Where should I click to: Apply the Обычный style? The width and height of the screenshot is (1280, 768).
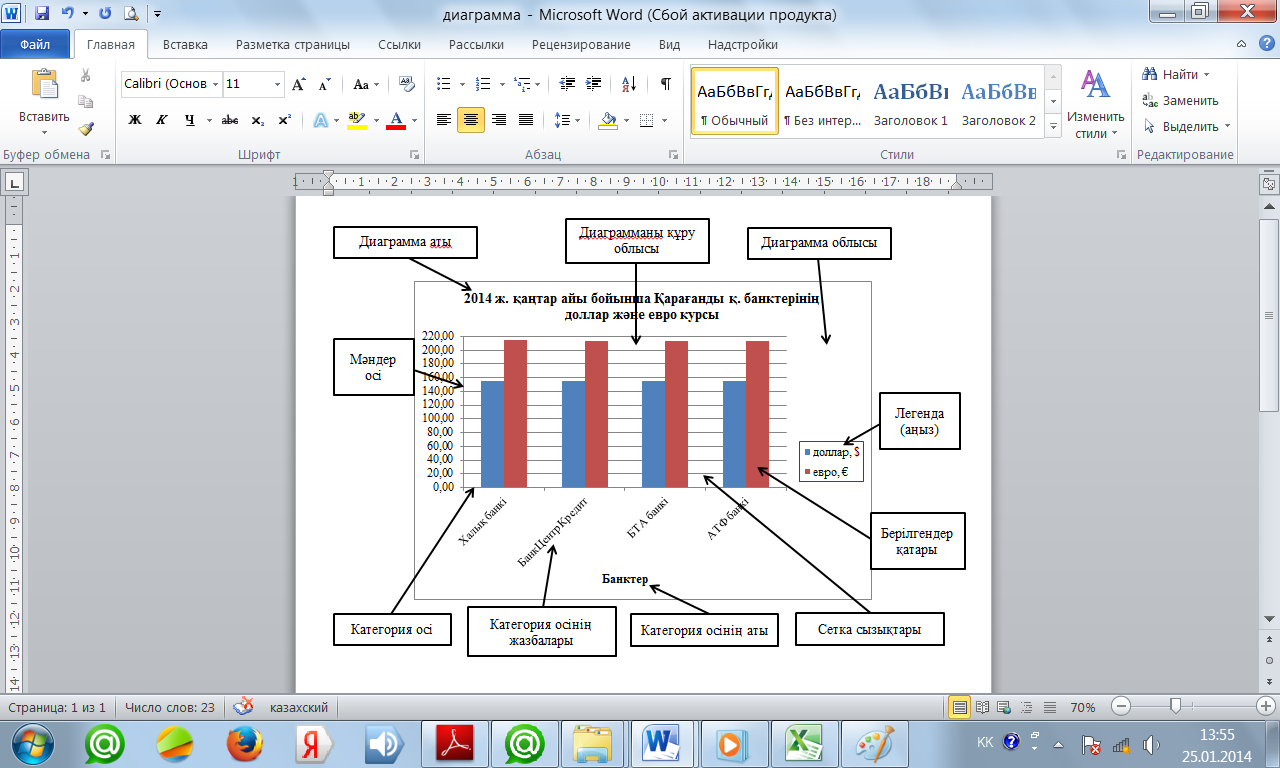(735, 101)
